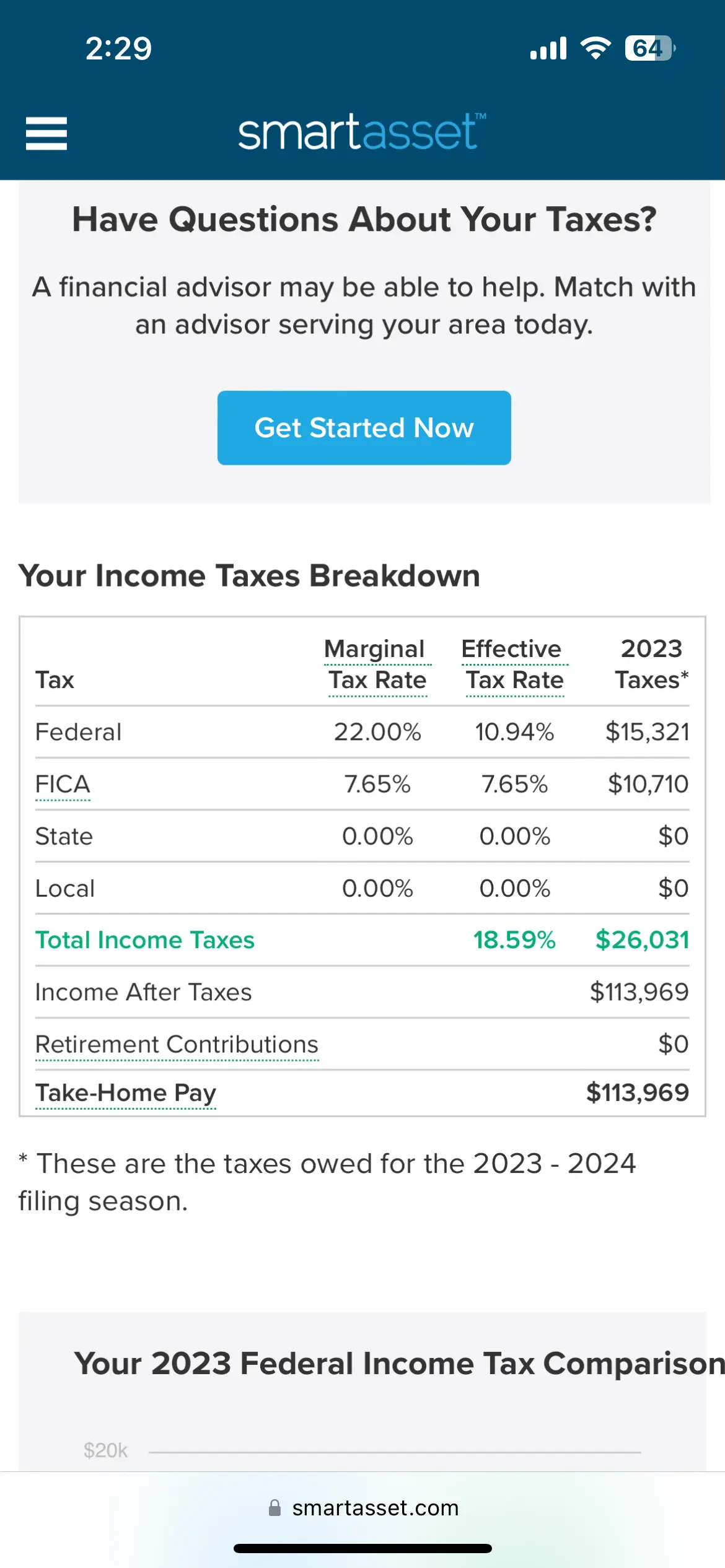
Task: Tap the cellular signal bars
Action: 548,48
